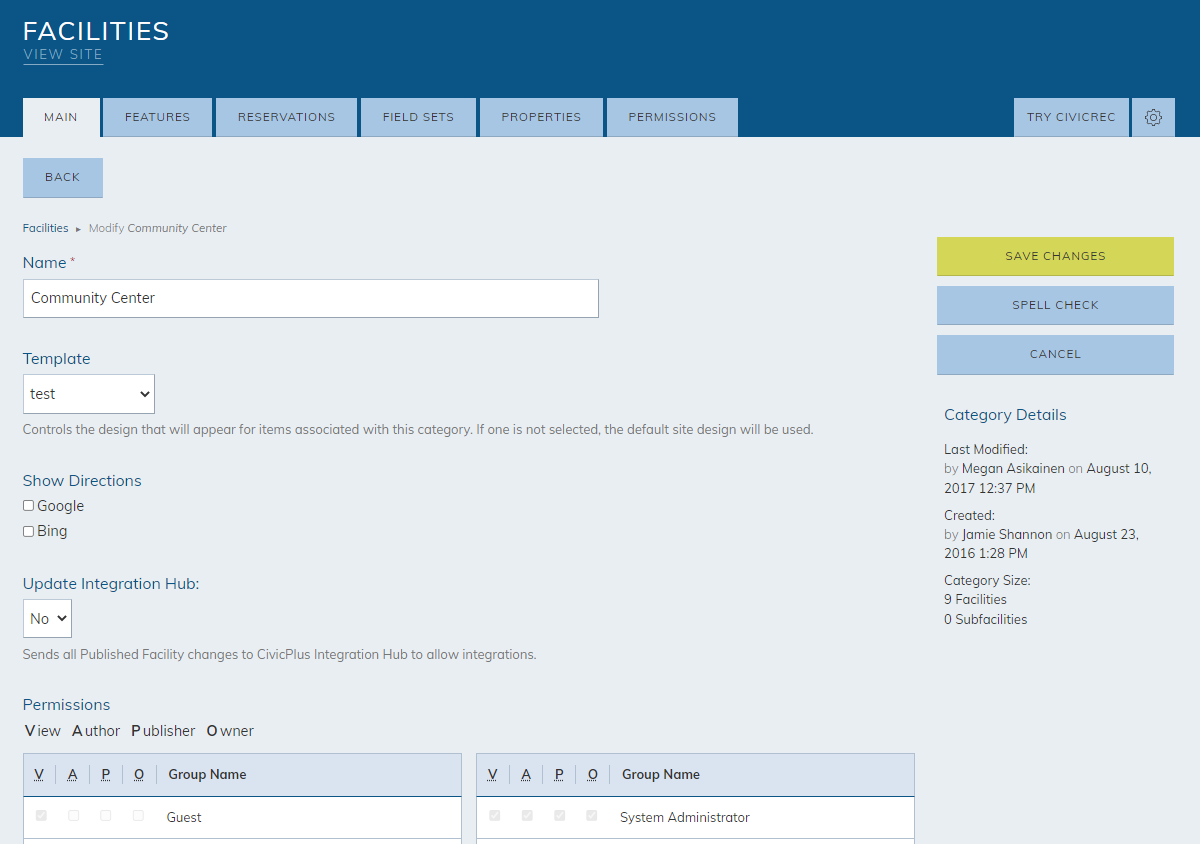Toggle Guest View permission checkbox
Screen dimensions: 1200x844
click(41, 816)
